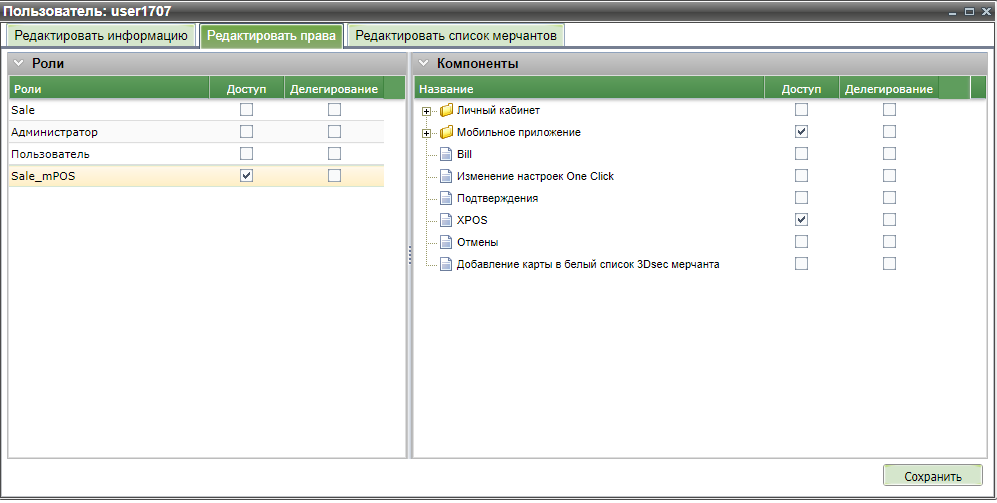
Task: Click the One Click settings document icon
Action: (446, 176)
